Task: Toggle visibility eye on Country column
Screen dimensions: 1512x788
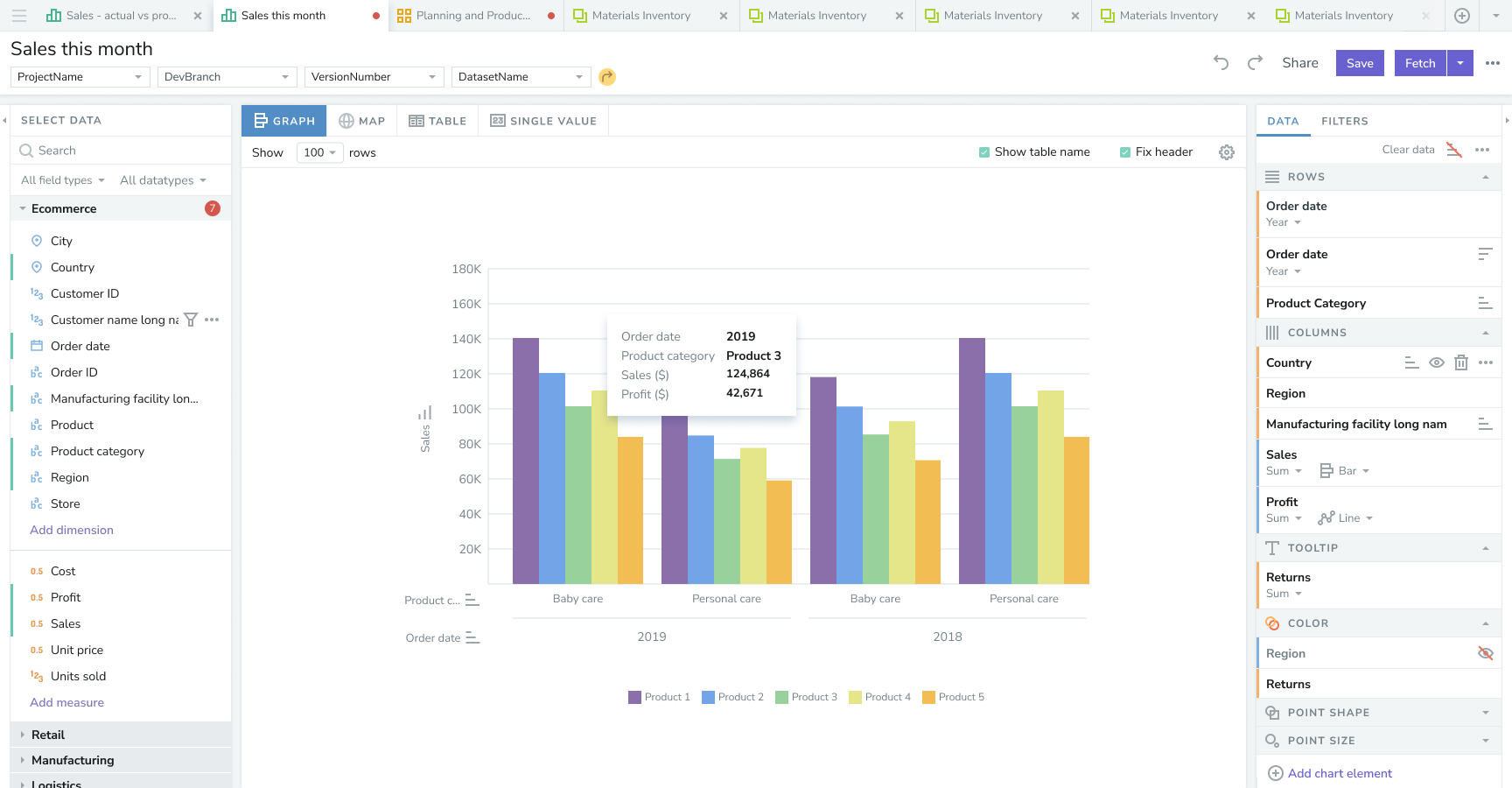Action: (x=1437, y=362)
